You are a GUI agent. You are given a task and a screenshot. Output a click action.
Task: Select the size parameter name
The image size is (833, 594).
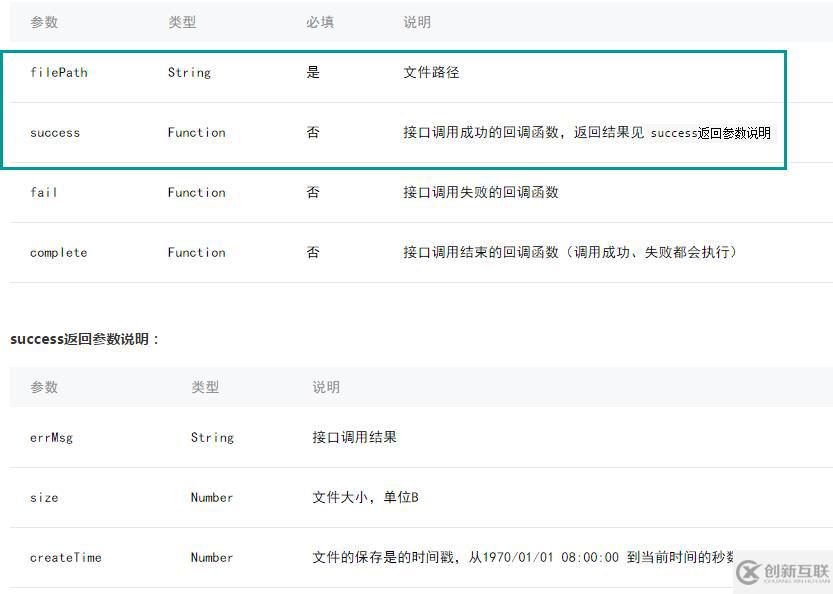click(x=44, y=497)
